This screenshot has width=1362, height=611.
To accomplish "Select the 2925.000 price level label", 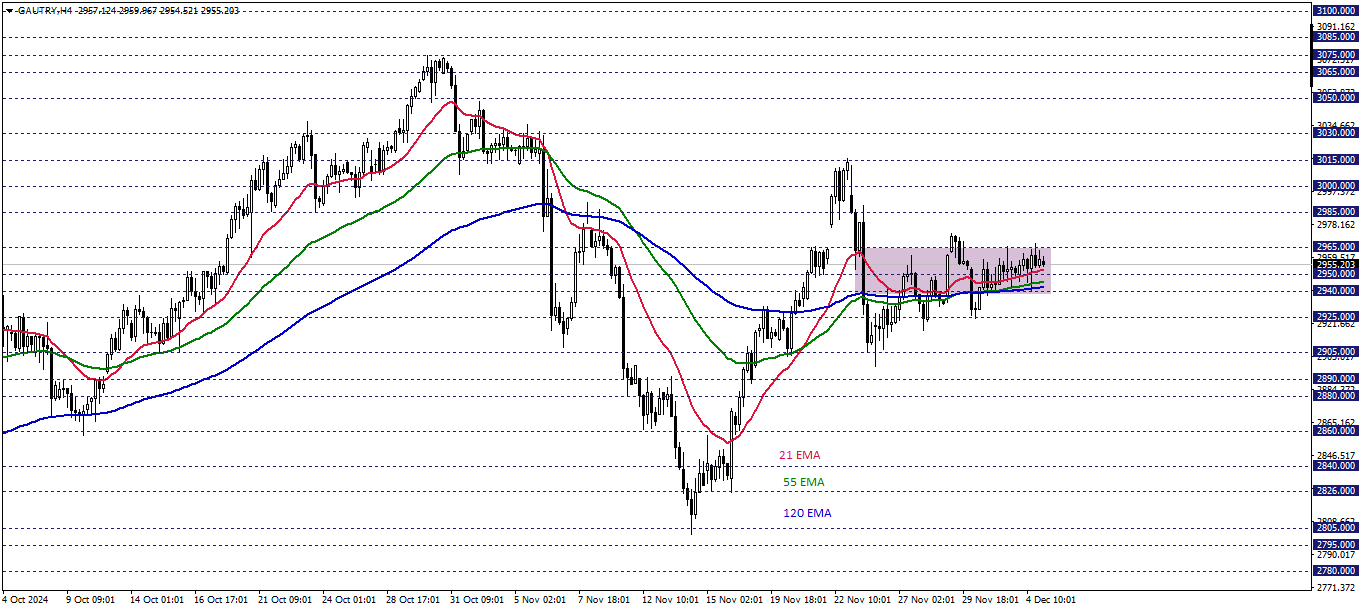I will tap(1335, 317).
